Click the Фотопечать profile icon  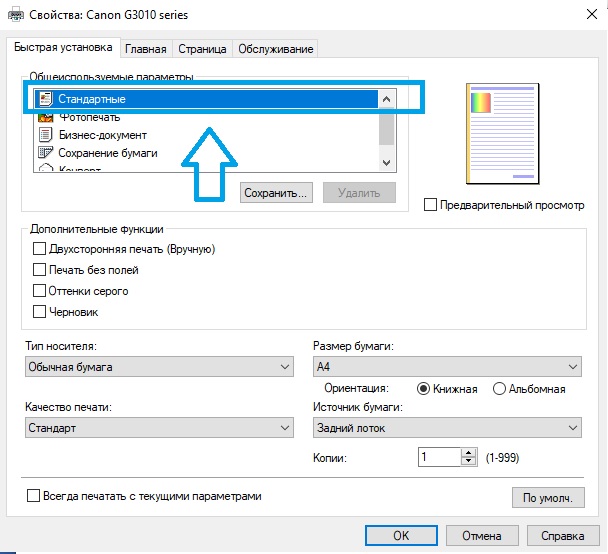[44, 117]
